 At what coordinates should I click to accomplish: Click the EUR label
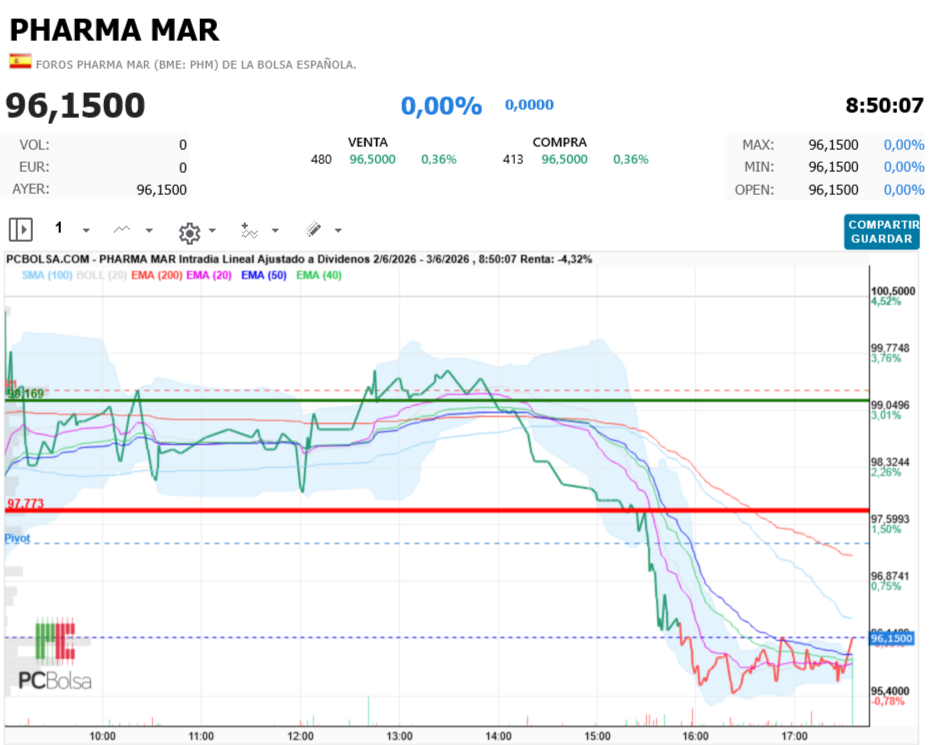coord(34,167)
